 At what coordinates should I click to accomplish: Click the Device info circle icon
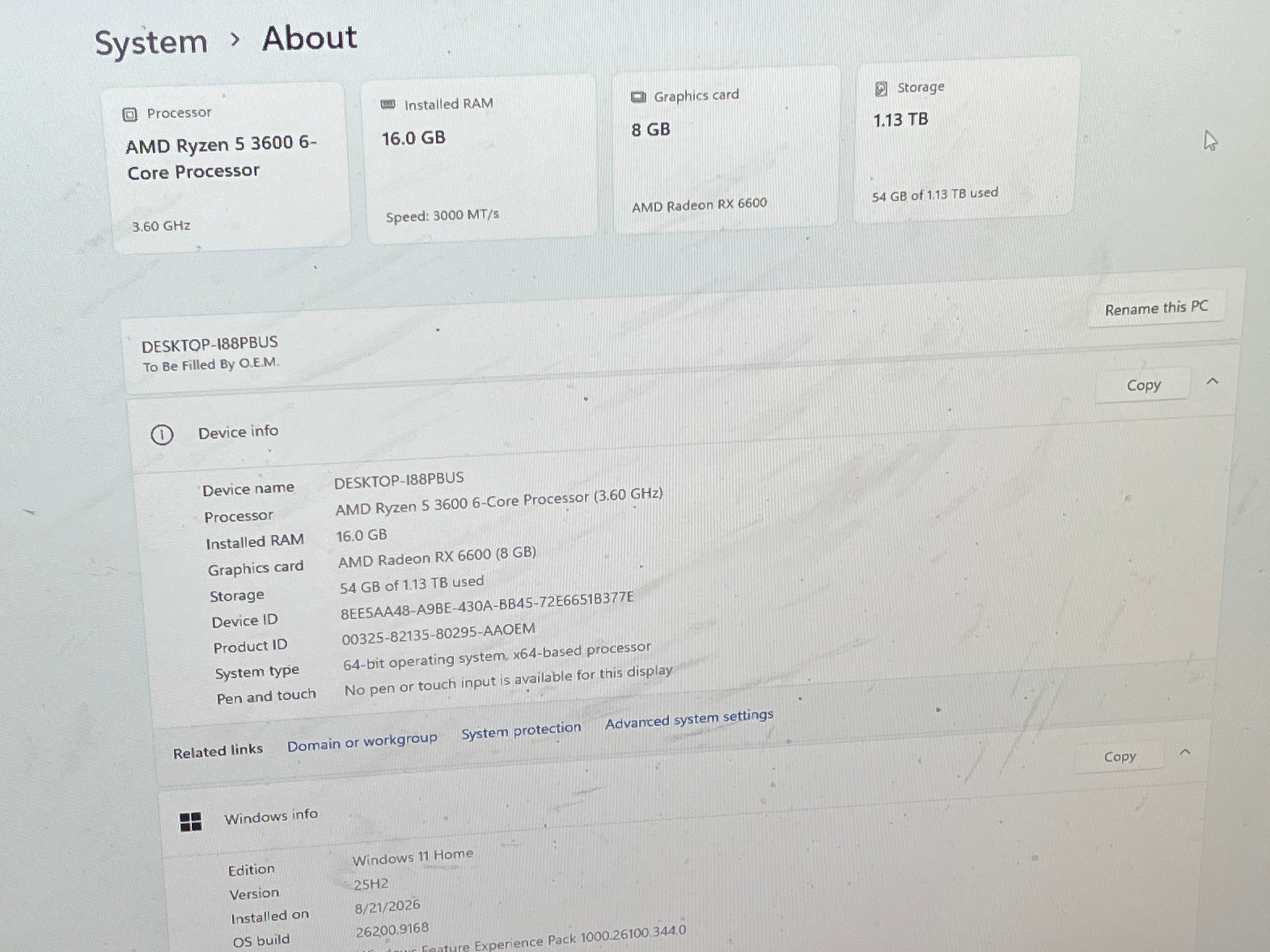click(x=162, y=435)
